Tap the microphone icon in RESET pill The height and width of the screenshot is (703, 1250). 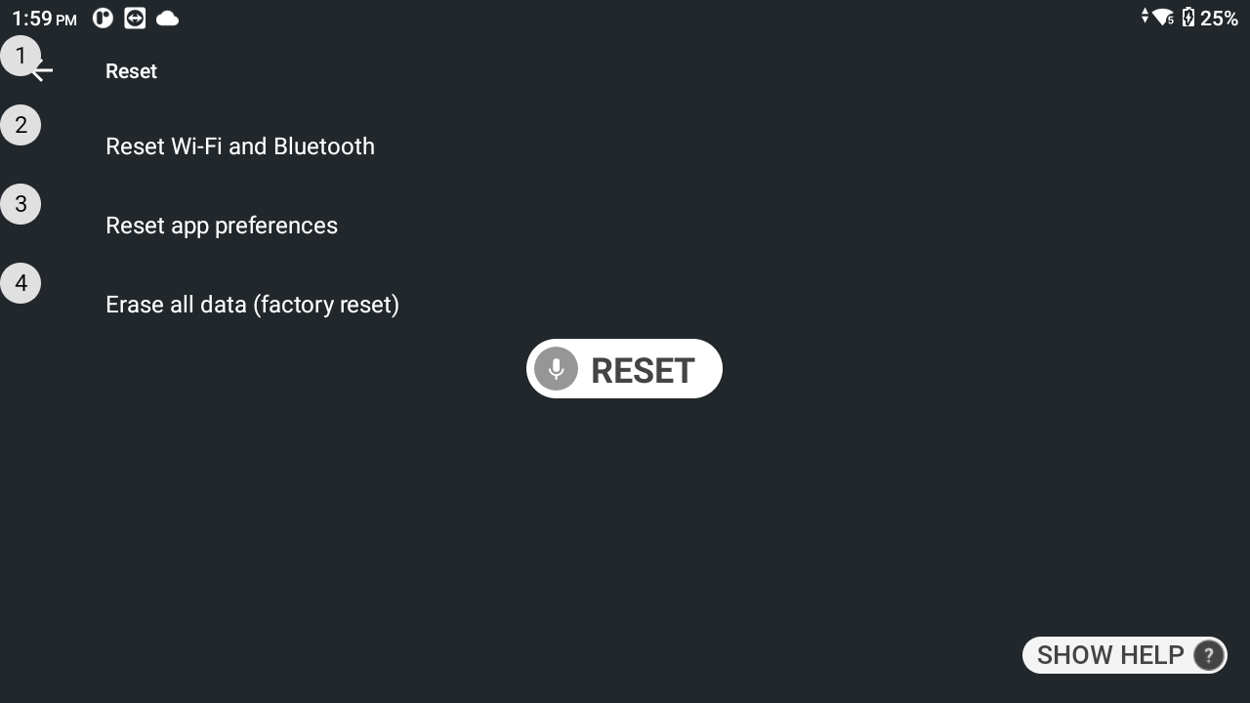coord(556,369)
